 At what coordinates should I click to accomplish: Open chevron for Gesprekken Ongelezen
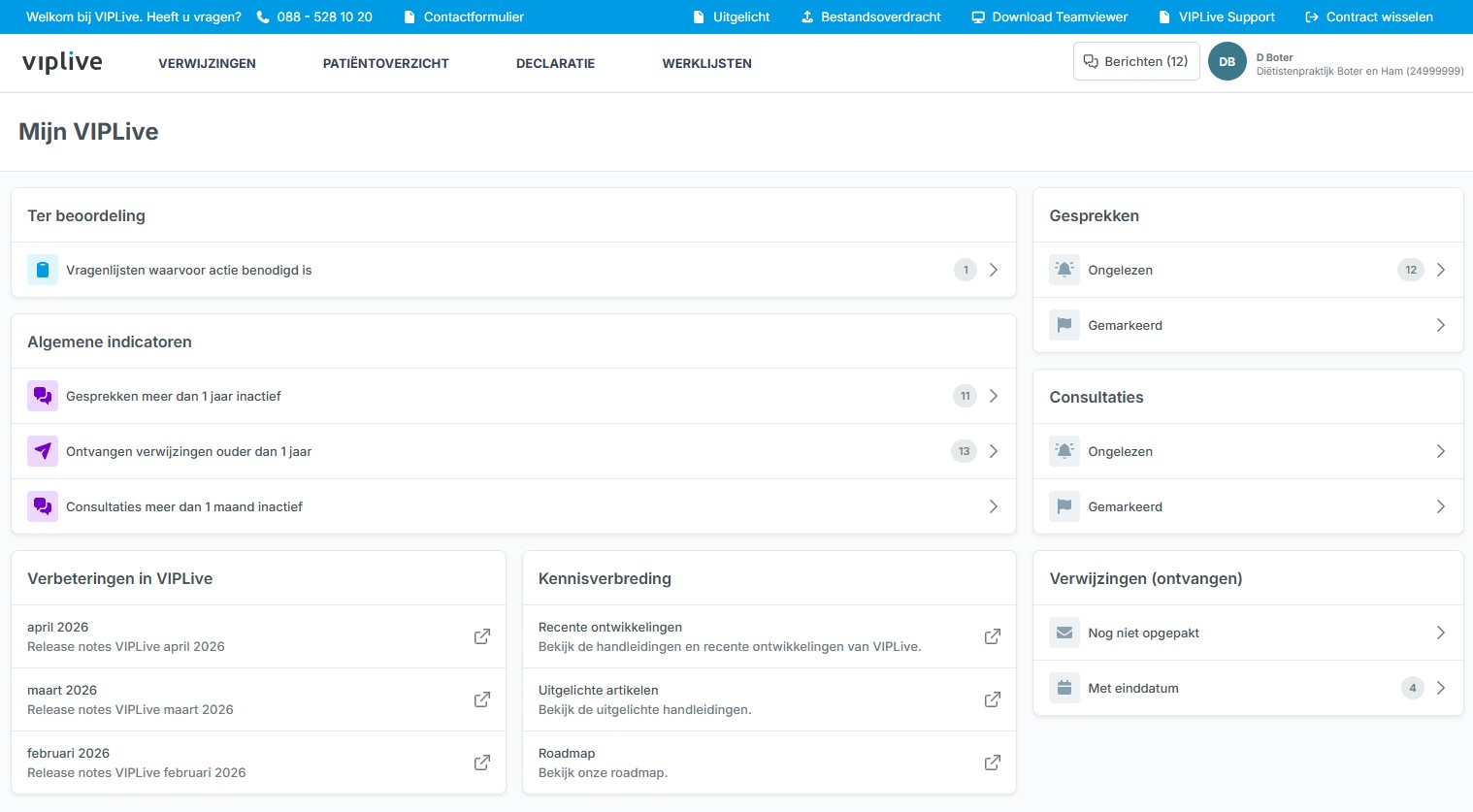click(1441, 270)
